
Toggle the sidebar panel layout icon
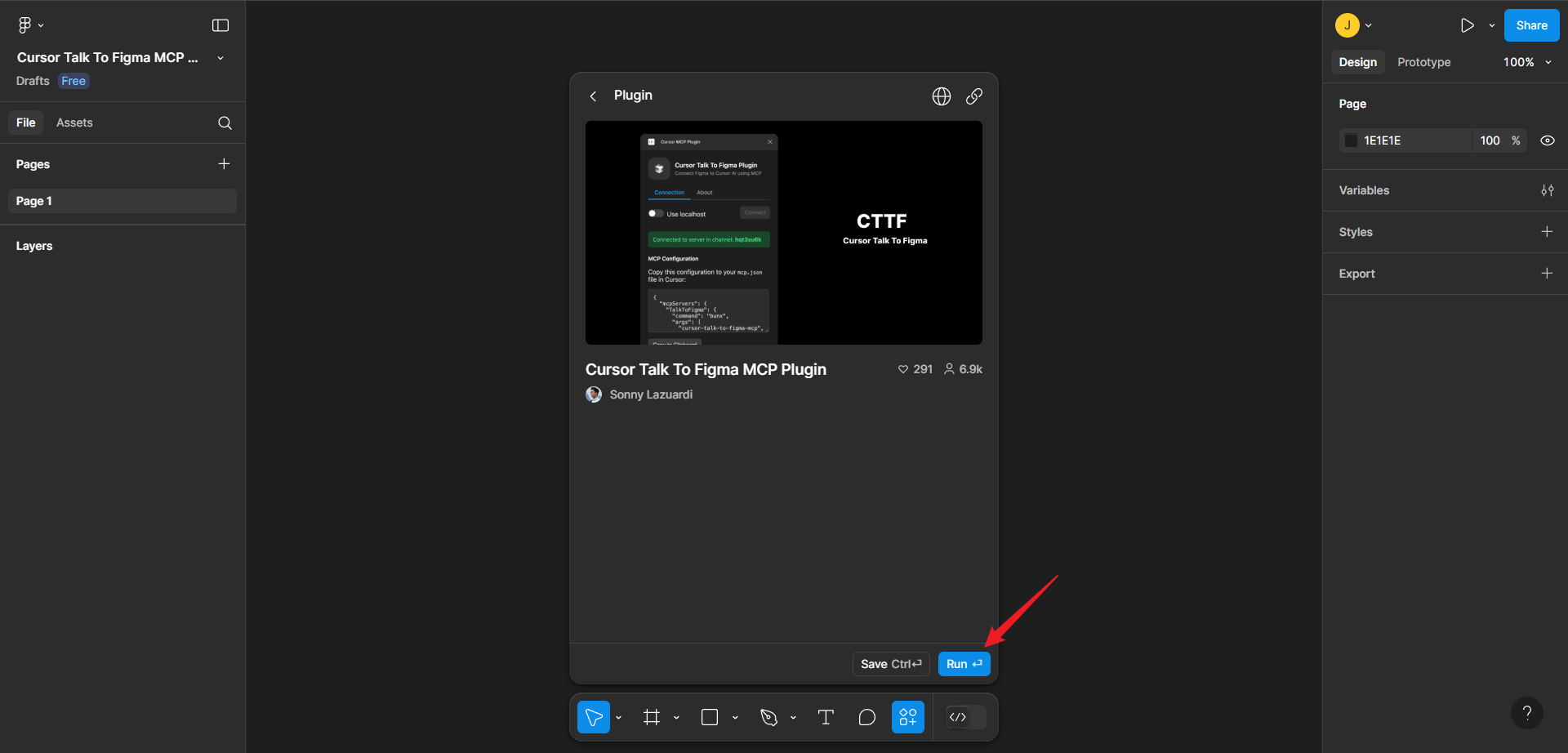pyautogui.click(x=220, y=25)
